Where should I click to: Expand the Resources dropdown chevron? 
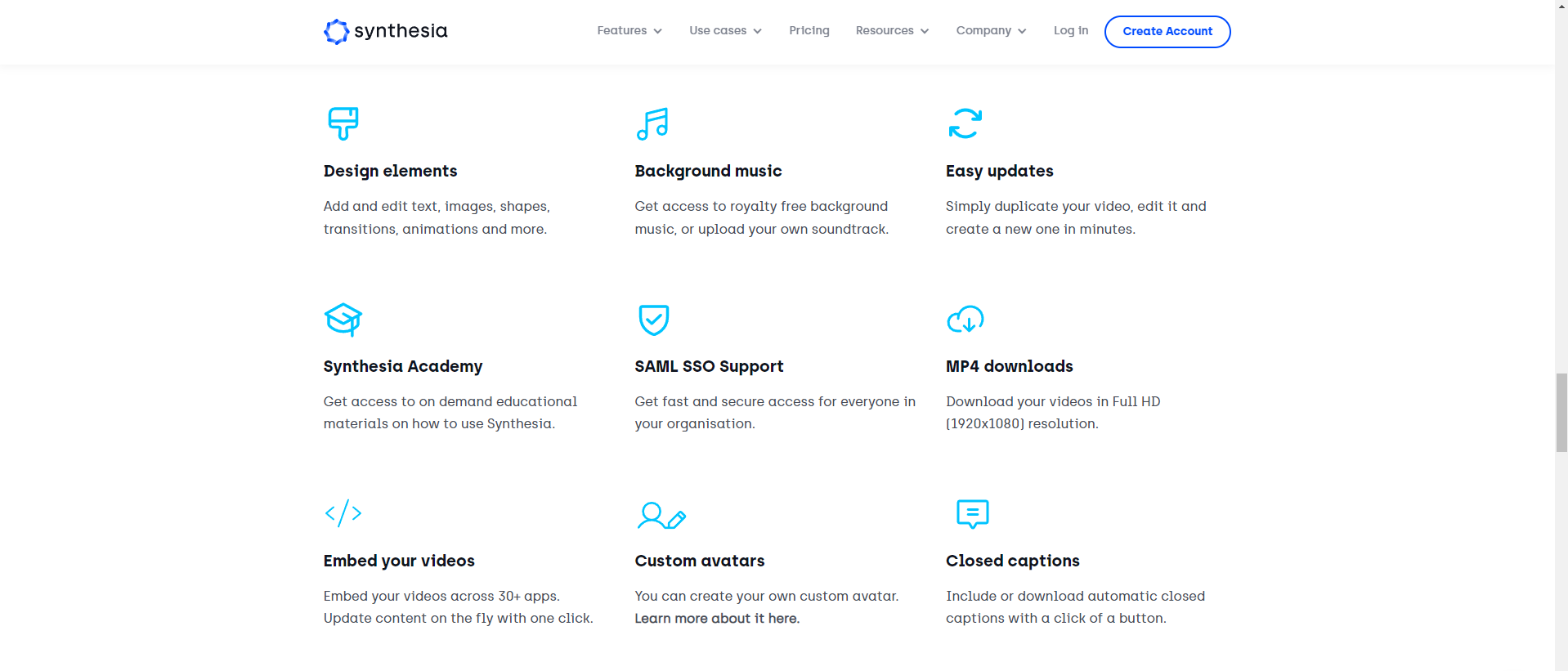tap(925, 31)
